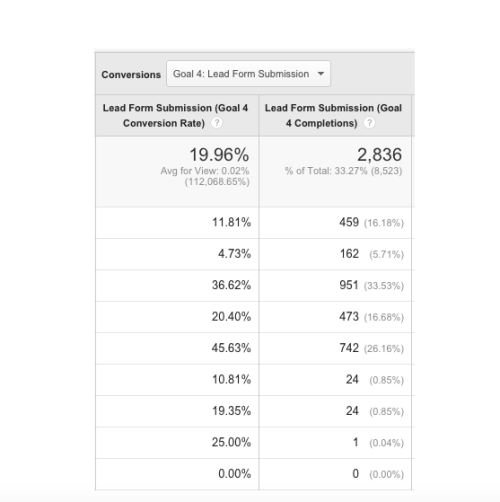Click the dropdown arrow beside Lead Form Submission

point(321,74)
